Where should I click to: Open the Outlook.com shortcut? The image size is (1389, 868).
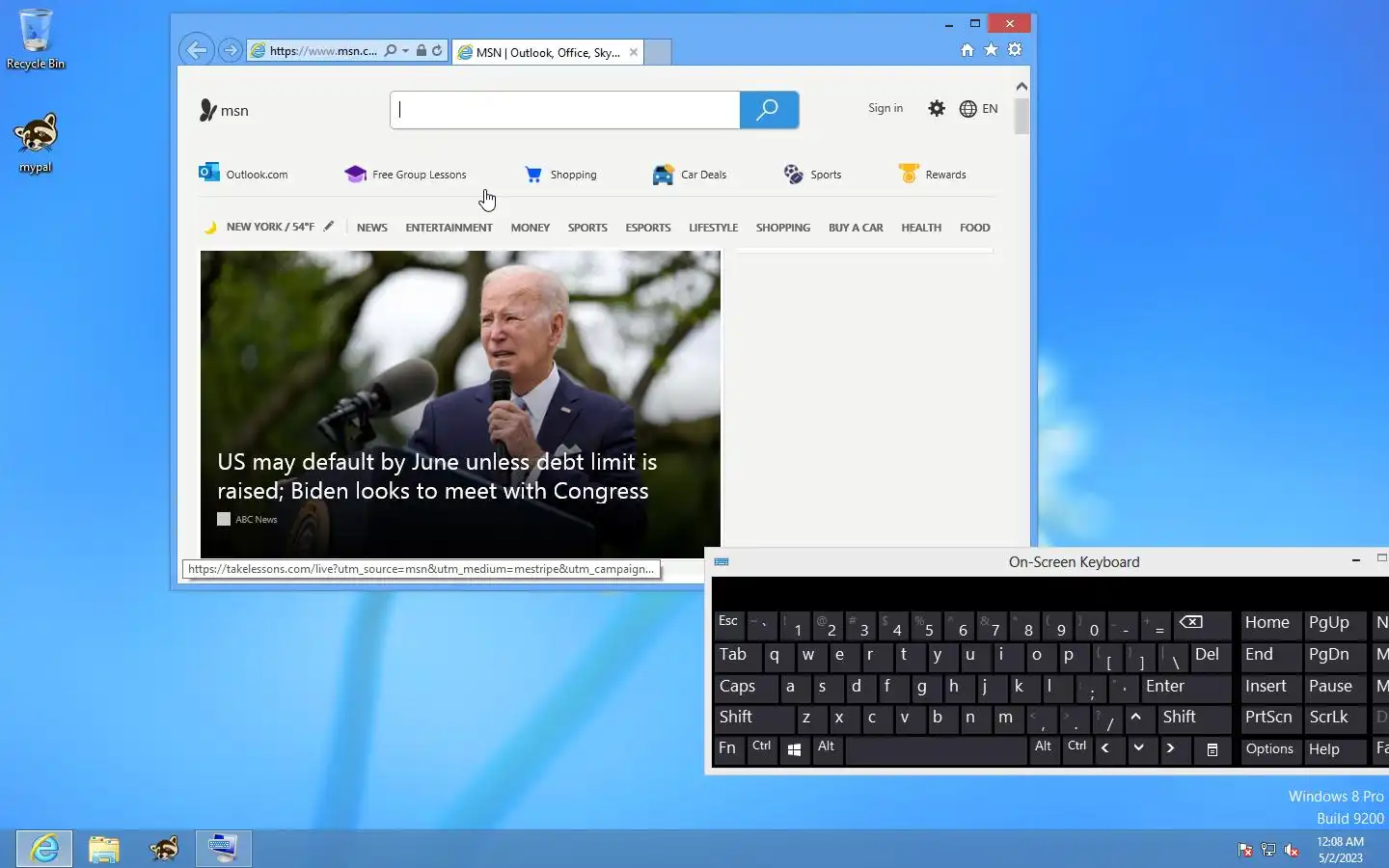[244, 175]
